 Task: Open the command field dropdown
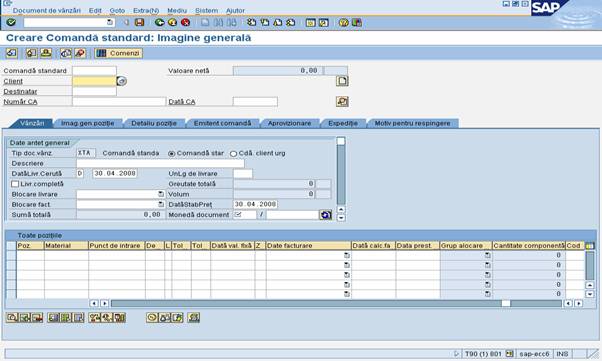click(x=110, y=22)
